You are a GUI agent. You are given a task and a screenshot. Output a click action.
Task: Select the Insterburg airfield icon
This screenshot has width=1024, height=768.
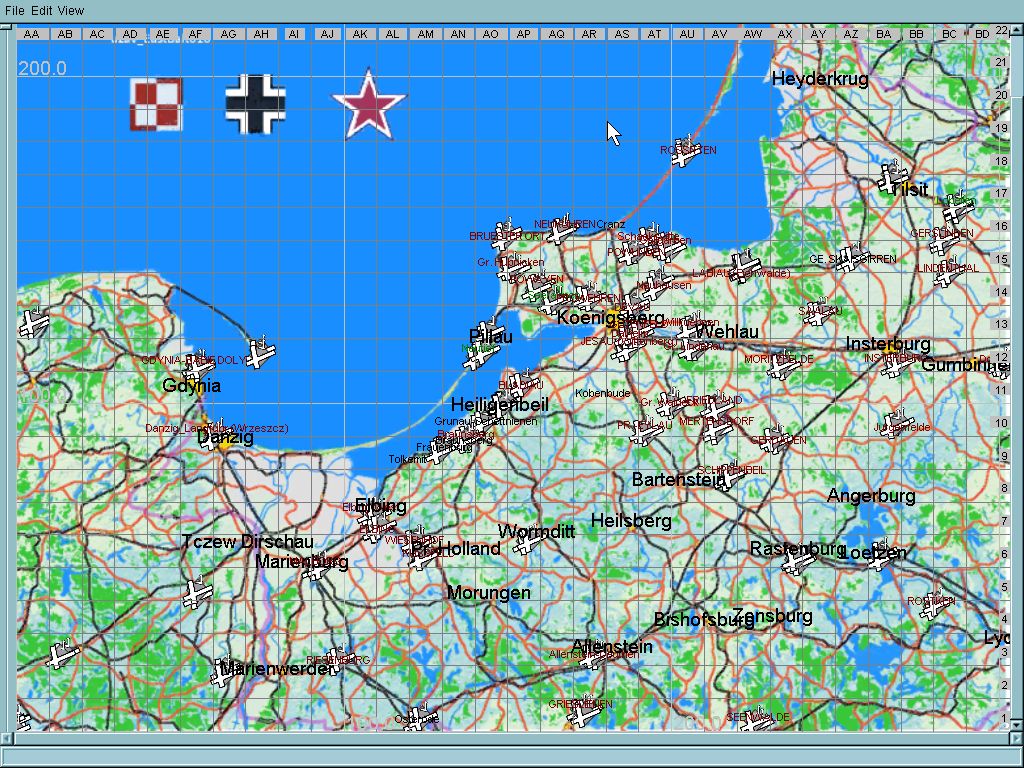(896, 362)
